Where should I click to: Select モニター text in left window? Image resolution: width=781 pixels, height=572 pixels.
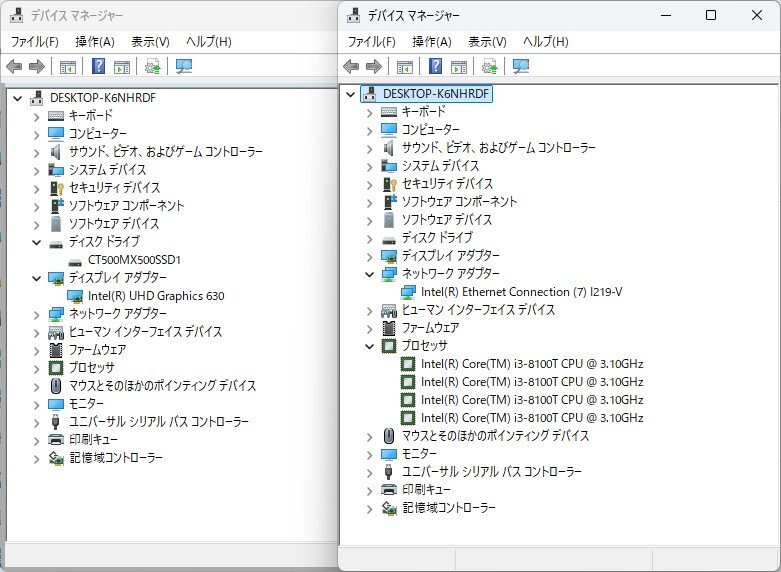coord(86,404)
